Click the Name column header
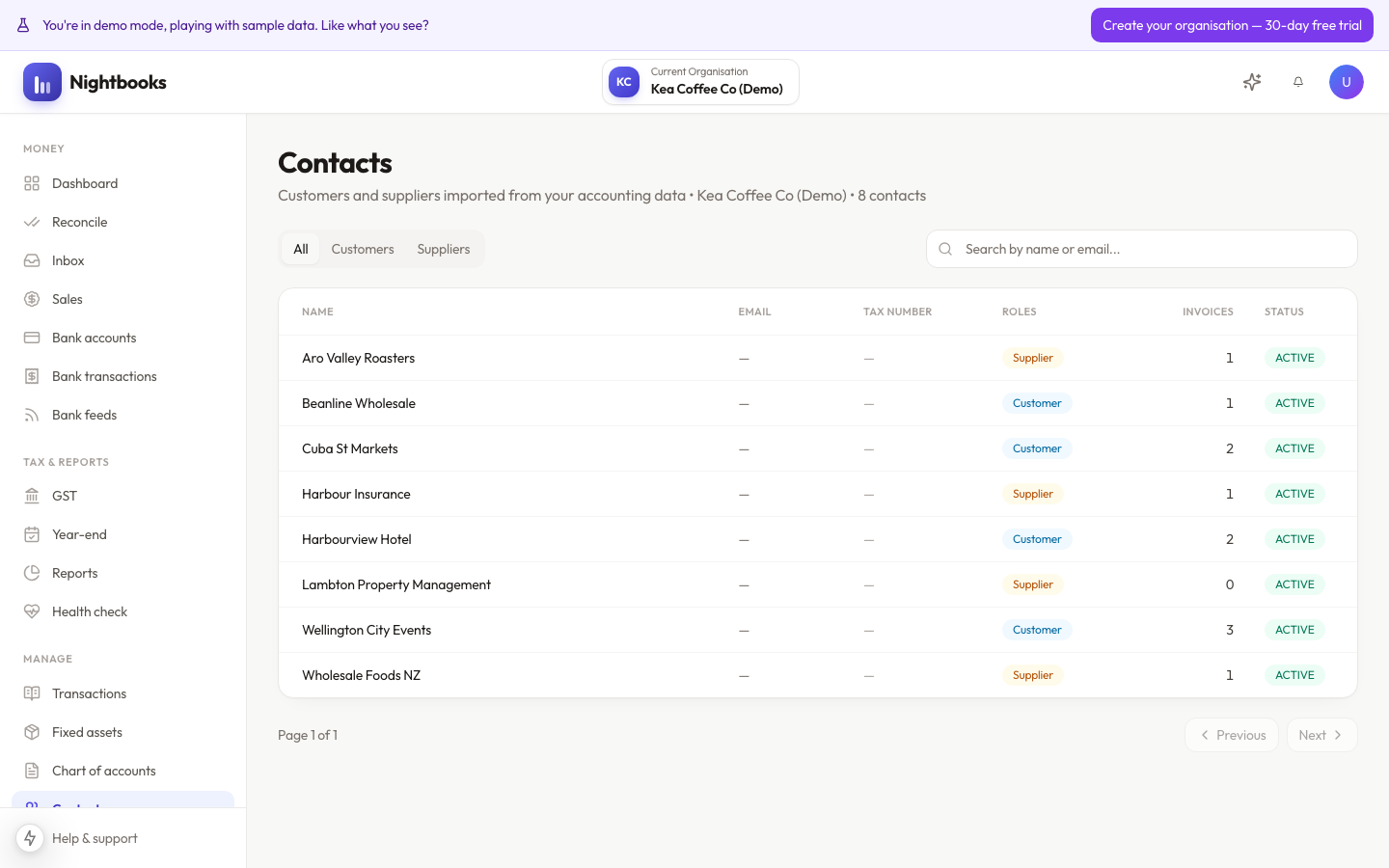Image resolution: width=1389 pixels, height=868 pixels. coord(317,312)
